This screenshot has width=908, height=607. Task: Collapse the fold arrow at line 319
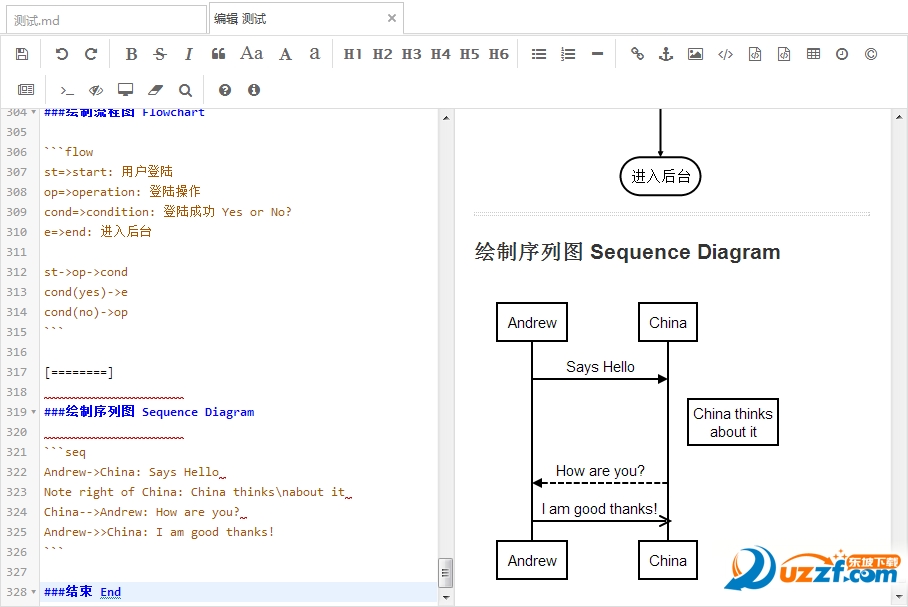(34, 412)
